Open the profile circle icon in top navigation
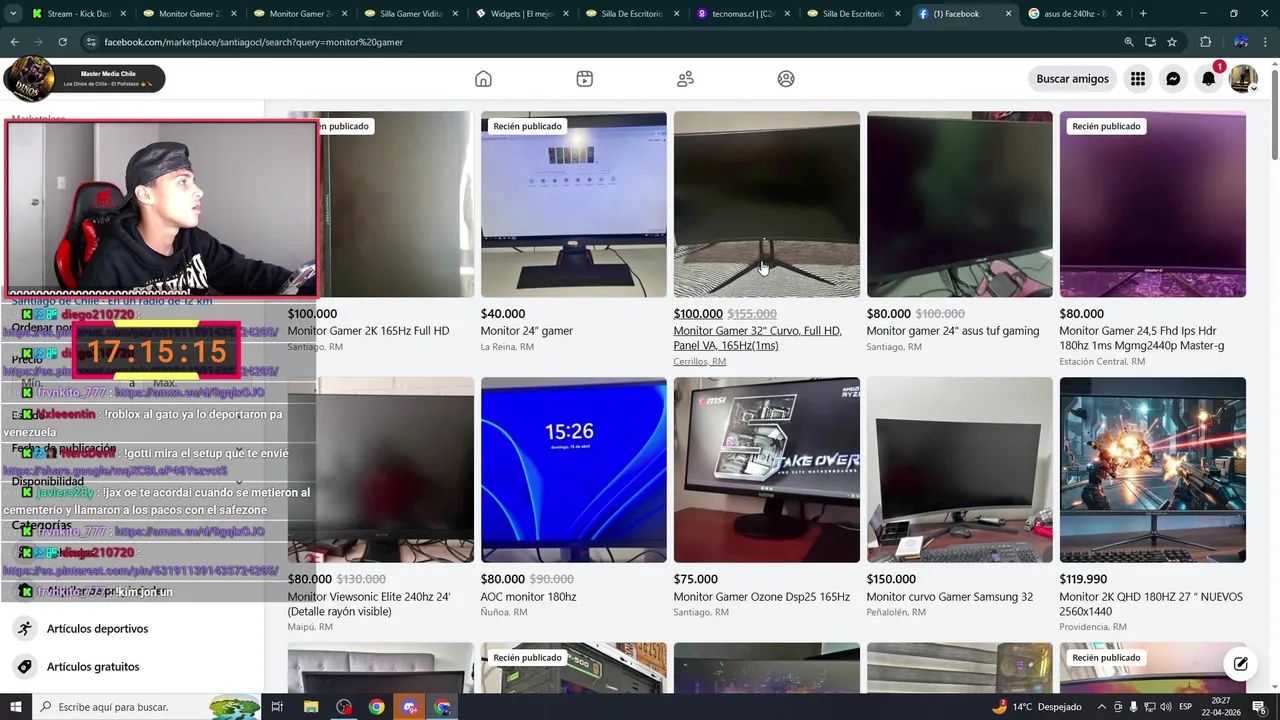 click(x=786, y=79)
